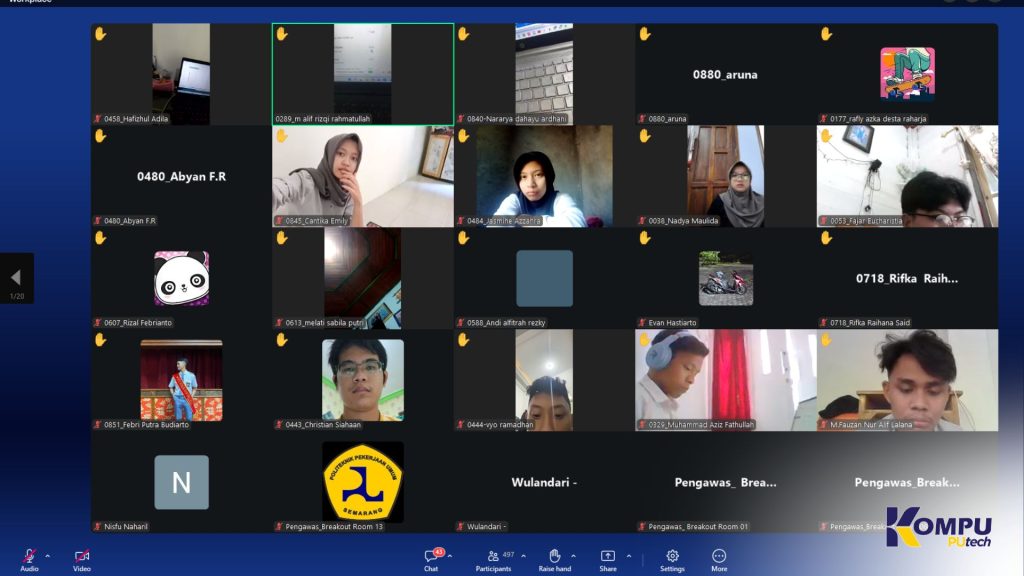
Task: Click raised hand icon on 0480_Abyan F.R
Action: coord(101,136)
